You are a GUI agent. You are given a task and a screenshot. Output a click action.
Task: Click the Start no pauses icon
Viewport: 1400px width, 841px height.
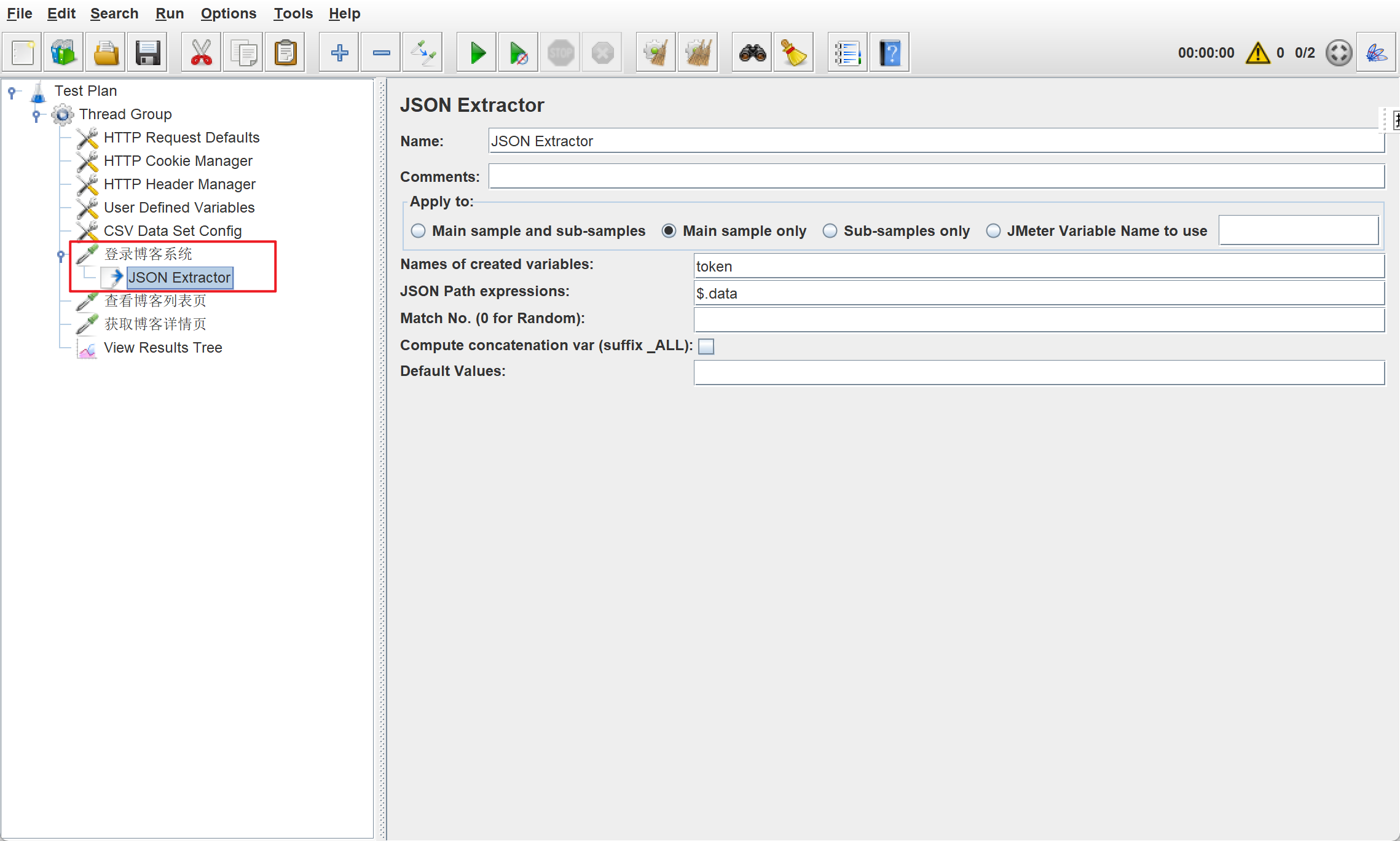pyautogui.click(x=518, y=53)
